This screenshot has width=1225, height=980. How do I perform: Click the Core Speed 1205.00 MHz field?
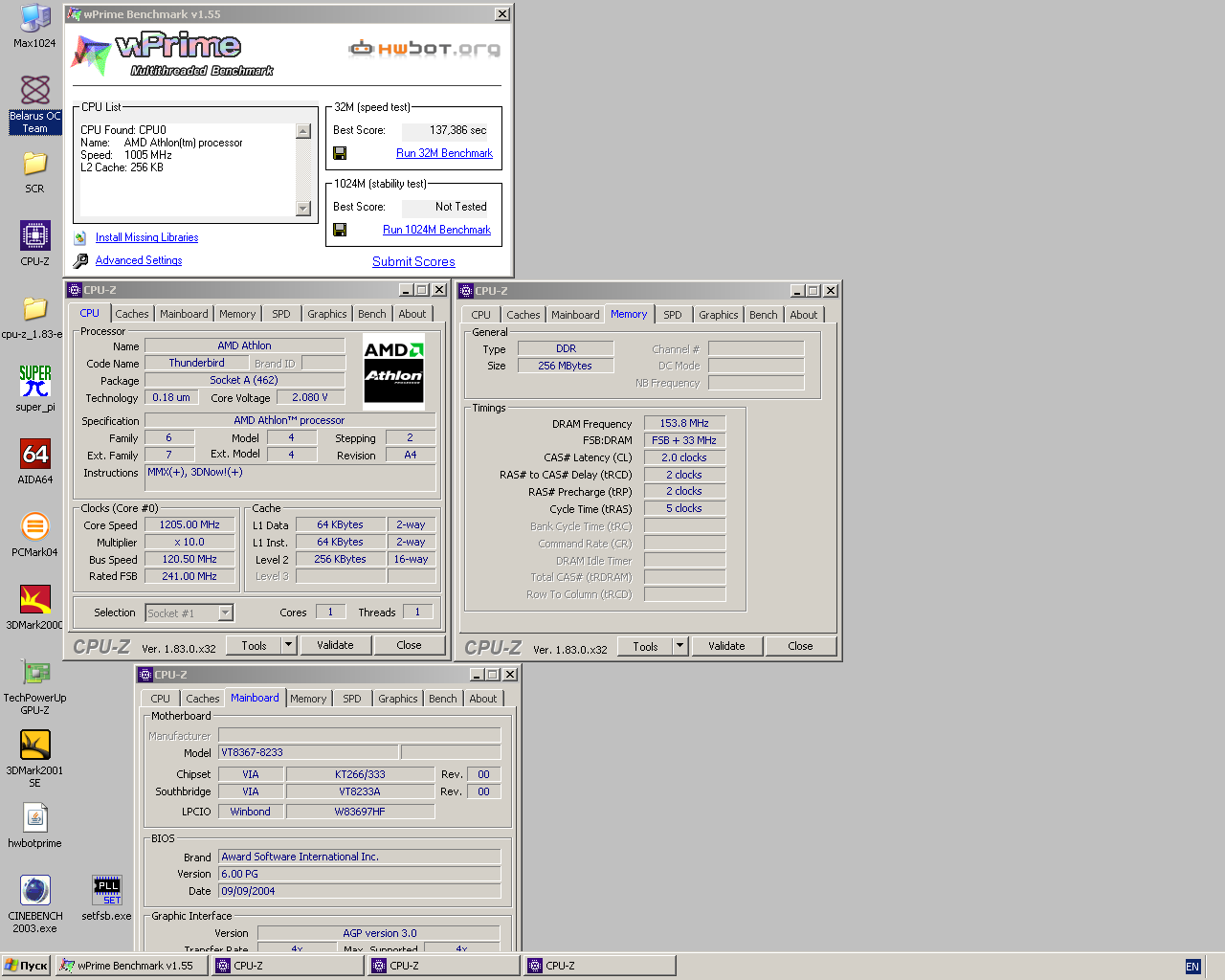[x=189, y=524]
